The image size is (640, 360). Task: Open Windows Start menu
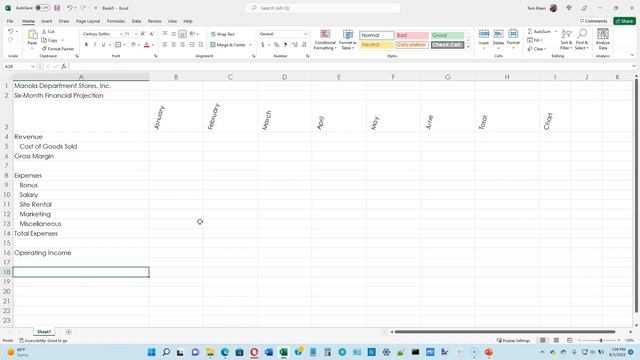[x=151, y=352]
